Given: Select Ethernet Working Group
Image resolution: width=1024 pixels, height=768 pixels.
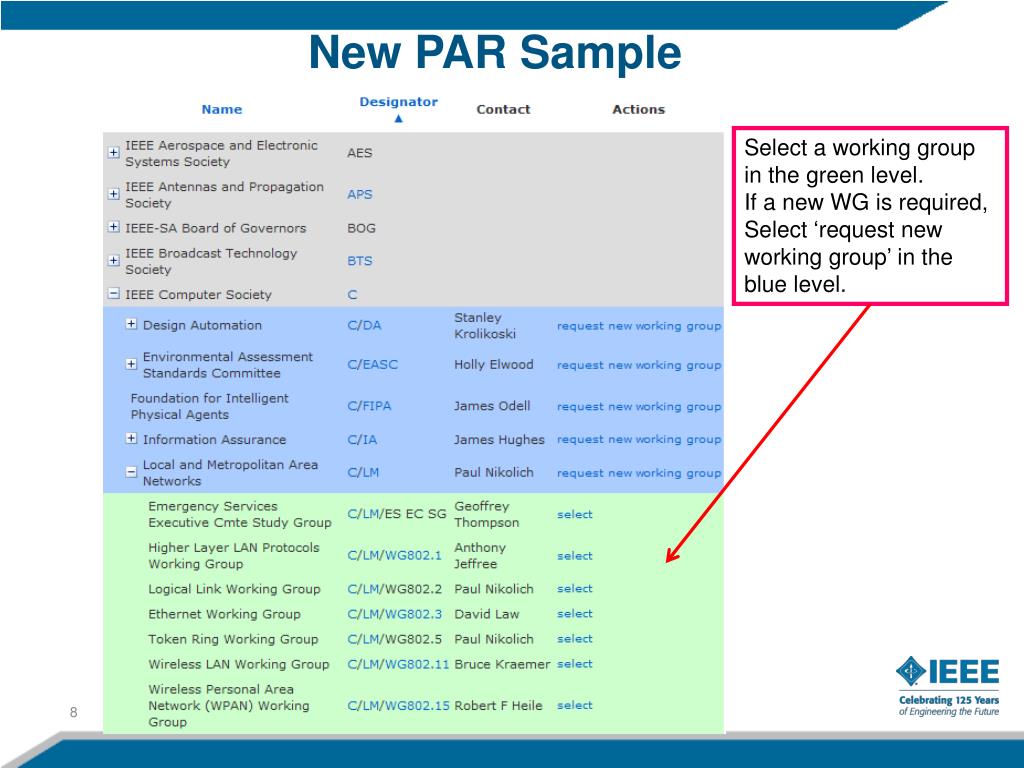Looking at the screenshot, I should [575, 614].
